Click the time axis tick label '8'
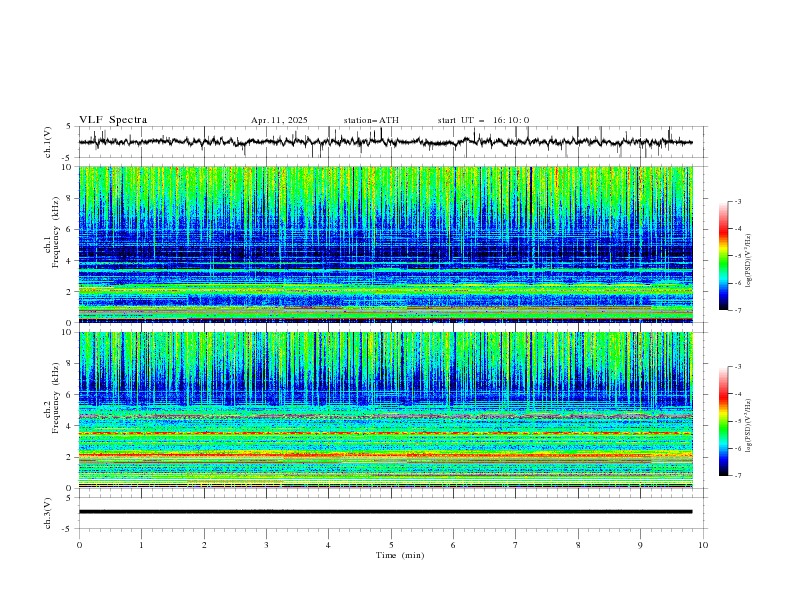 click(578, 545)
